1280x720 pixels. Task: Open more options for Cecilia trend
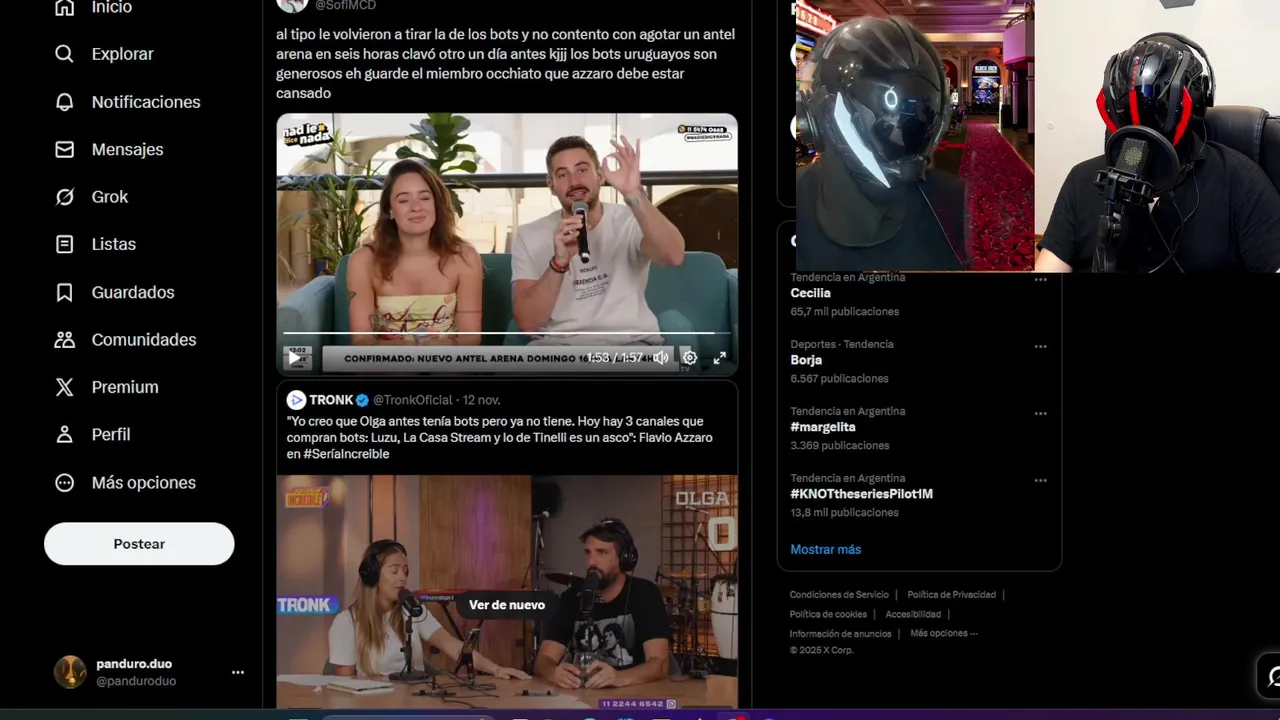click(1040, 280)
